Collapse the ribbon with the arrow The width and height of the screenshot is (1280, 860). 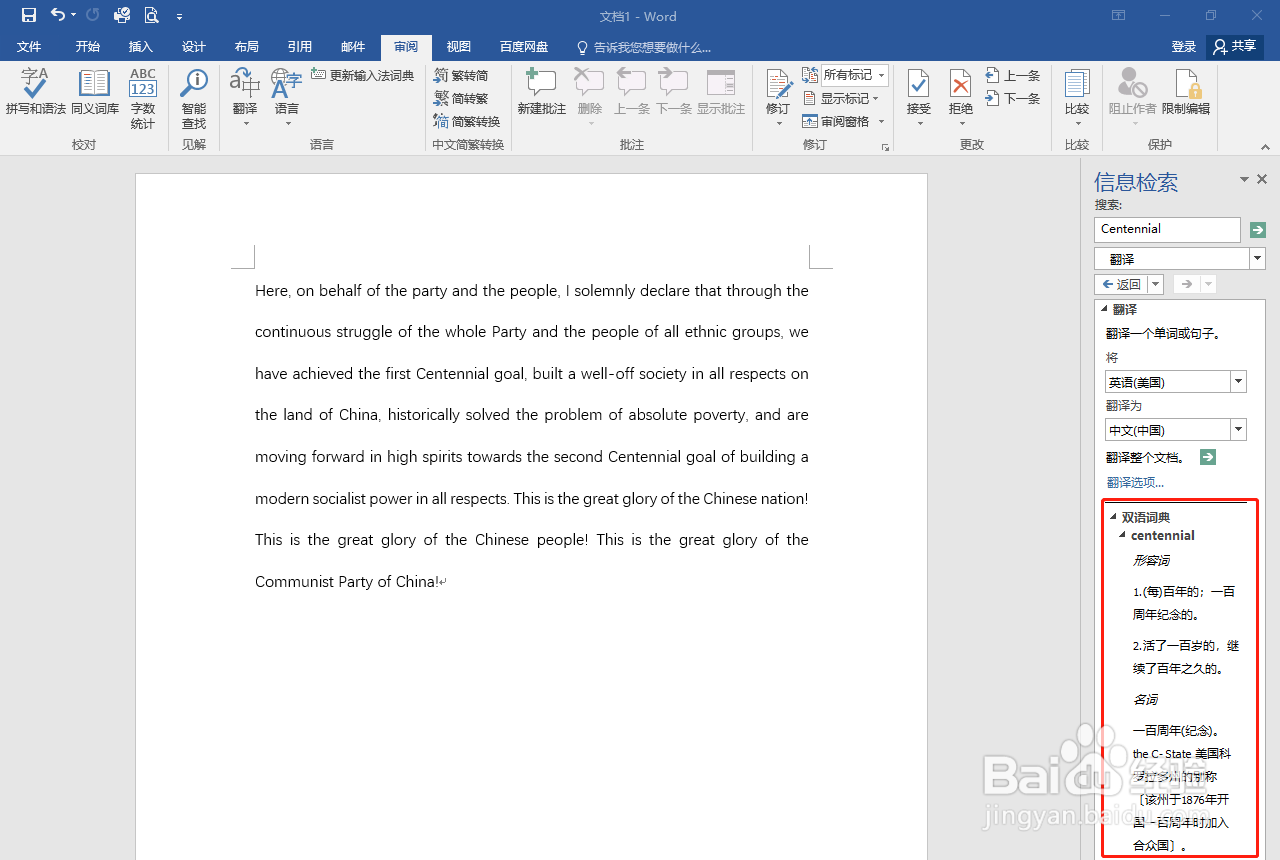[1265, 147]
